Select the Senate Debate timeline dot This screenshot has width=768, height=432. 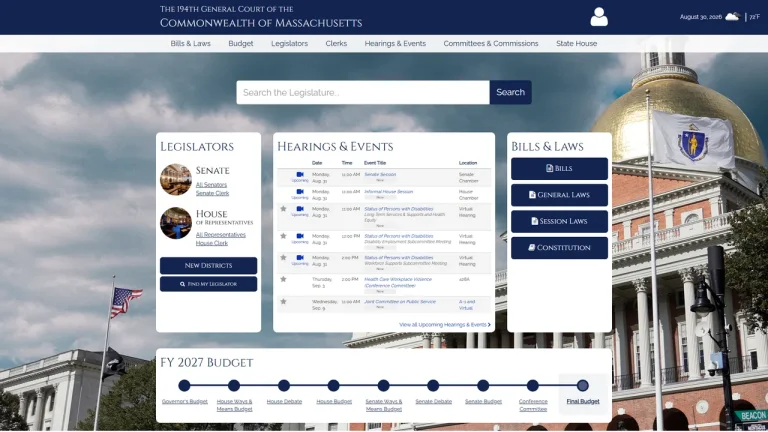pyautogui.click(x=433, y=385)
